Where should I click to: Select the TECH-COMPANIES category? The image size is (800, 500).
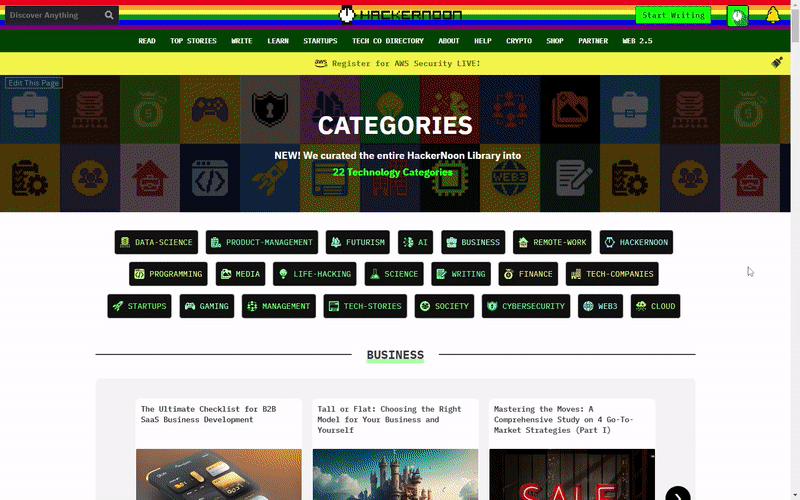point(612,274)
